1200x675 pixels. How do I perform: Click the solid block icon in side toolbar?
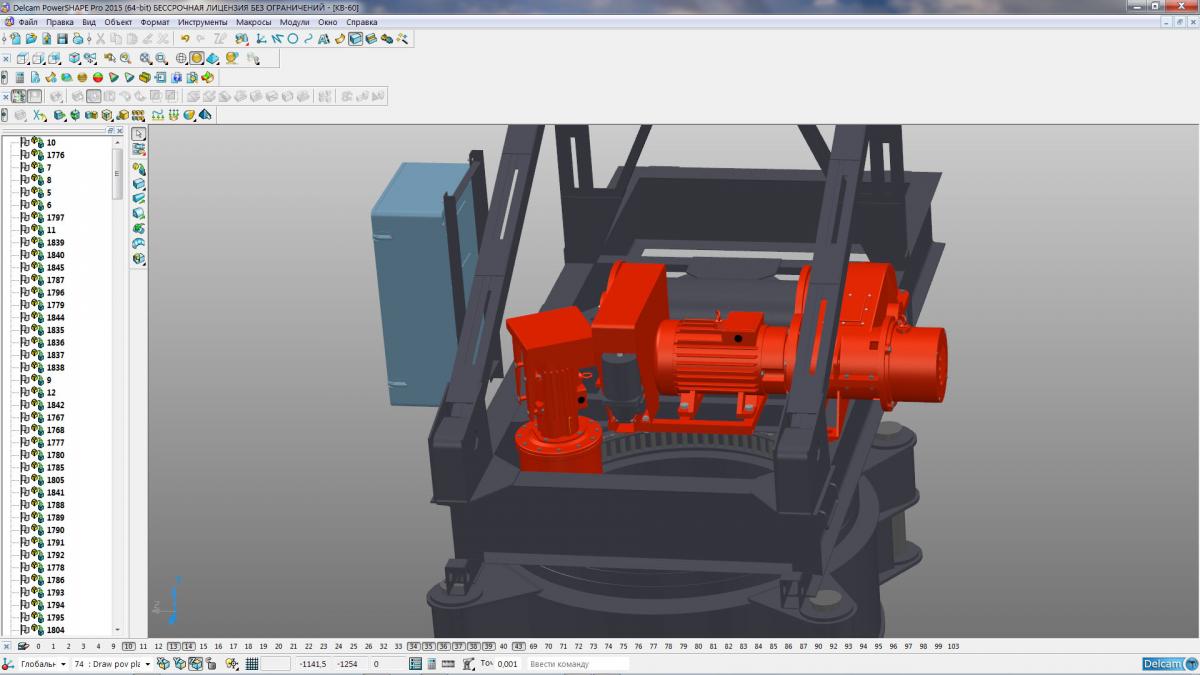click(139, 184)
